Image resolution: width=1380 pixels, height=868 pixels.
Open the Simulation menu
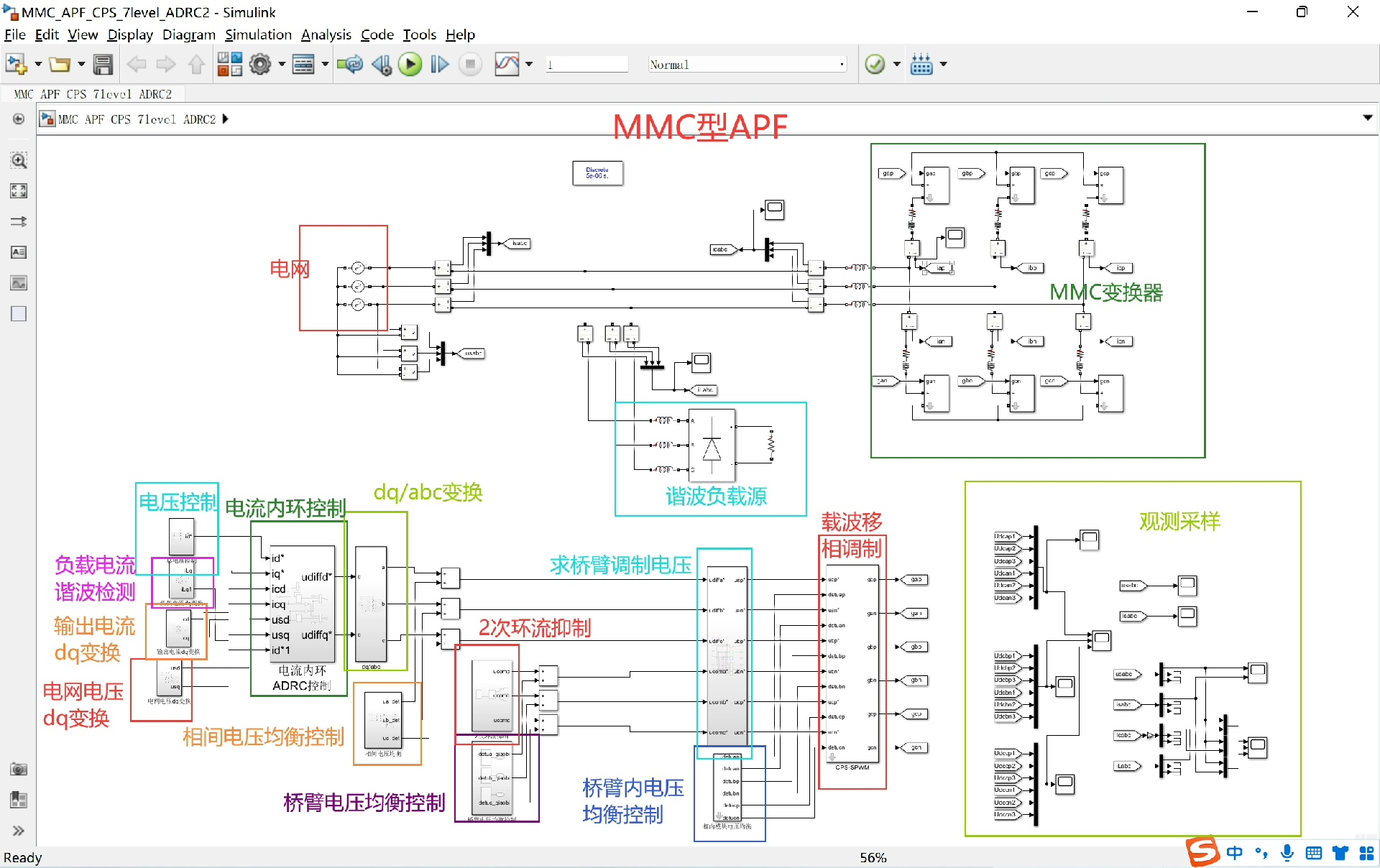[x=258, y=34]
